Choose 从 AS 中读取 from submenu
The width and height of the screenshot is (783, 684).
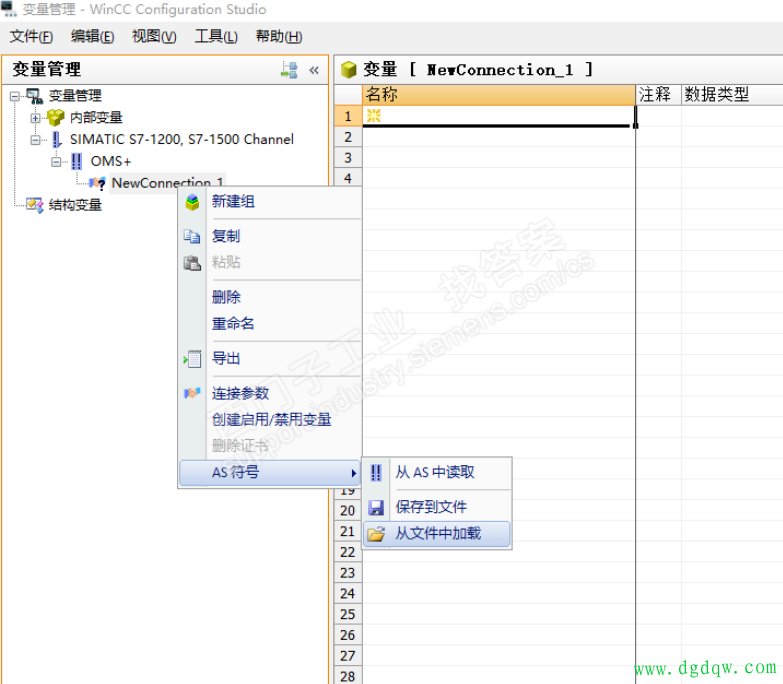(x=437, y=472)
